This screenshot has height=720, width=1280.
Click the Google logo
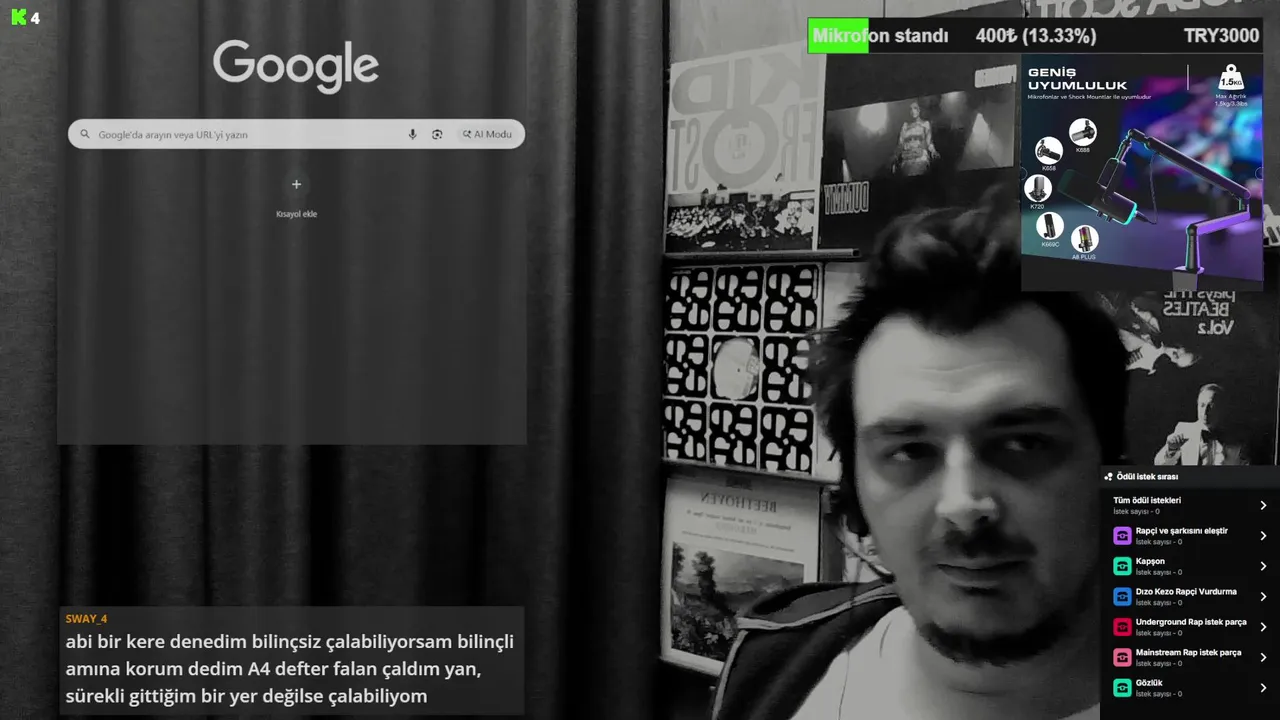296,67
